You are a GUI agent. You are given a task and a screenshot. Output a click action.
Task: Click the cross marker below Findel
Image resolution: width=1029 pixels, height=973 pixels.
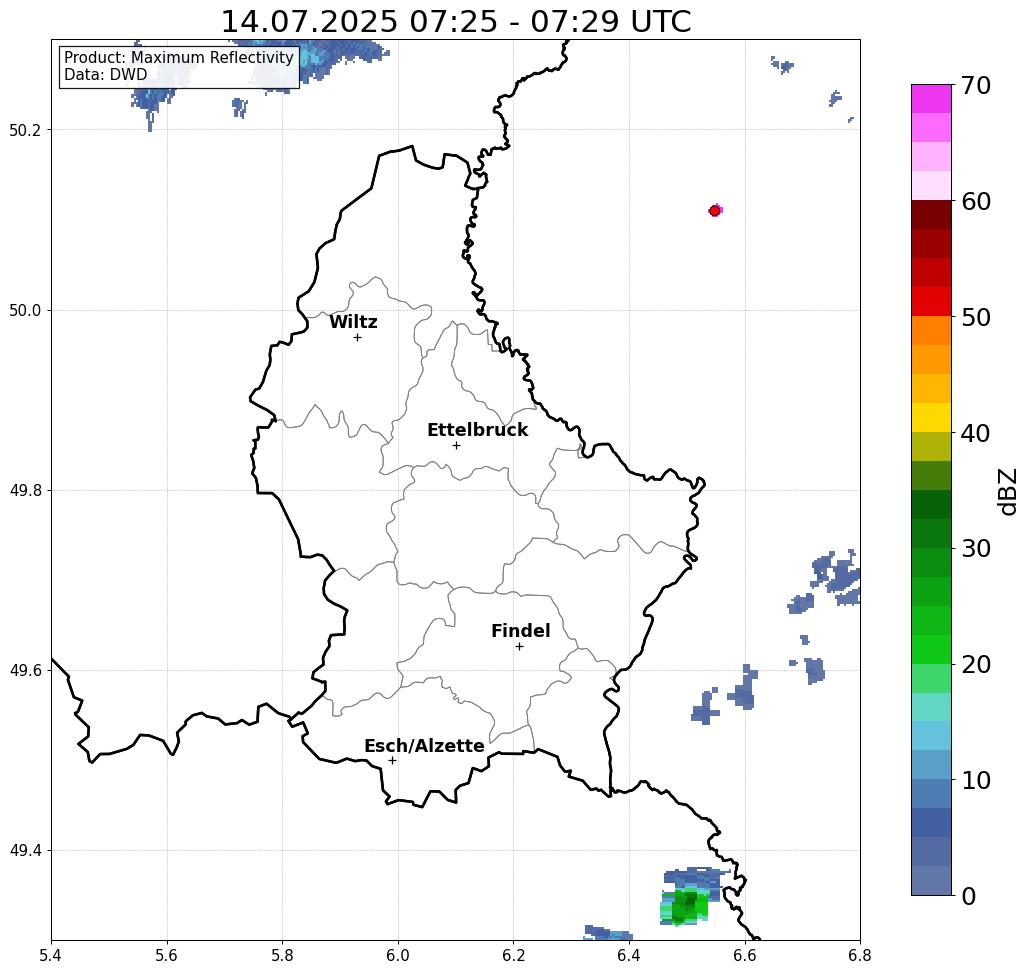pos(519,647)
